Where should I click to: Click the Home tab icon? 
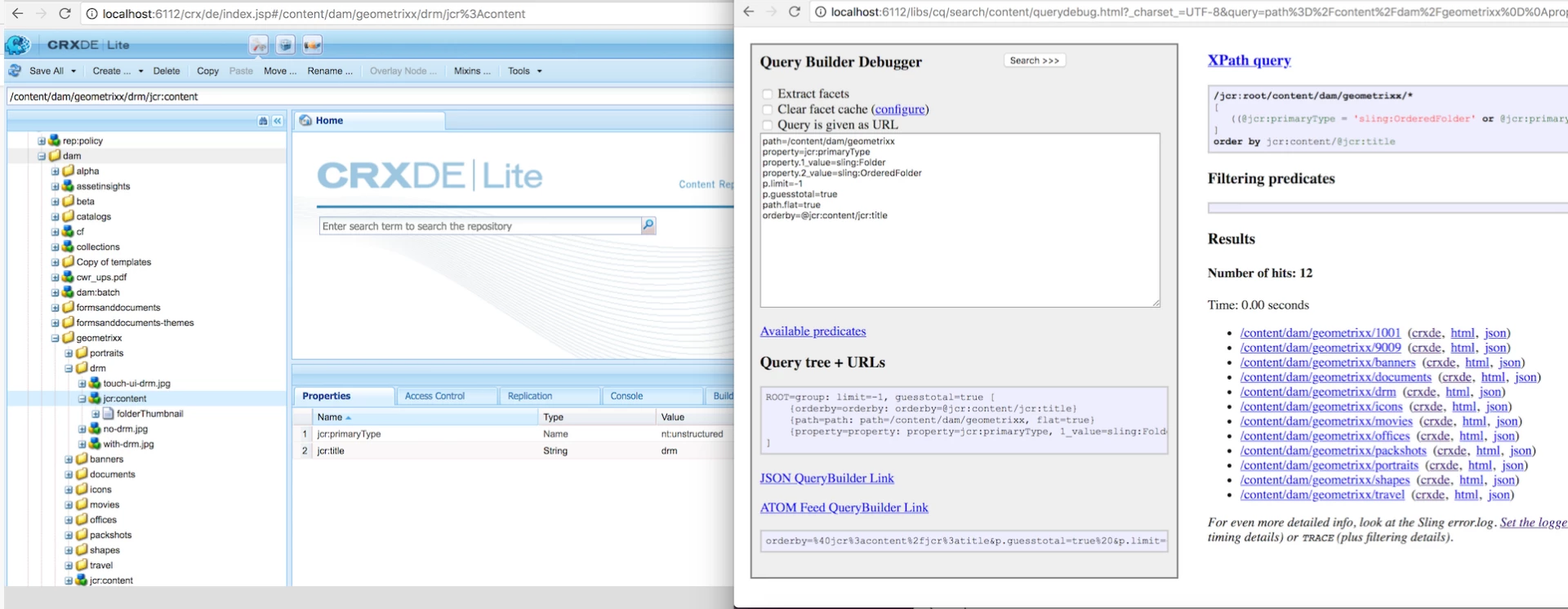306,121
